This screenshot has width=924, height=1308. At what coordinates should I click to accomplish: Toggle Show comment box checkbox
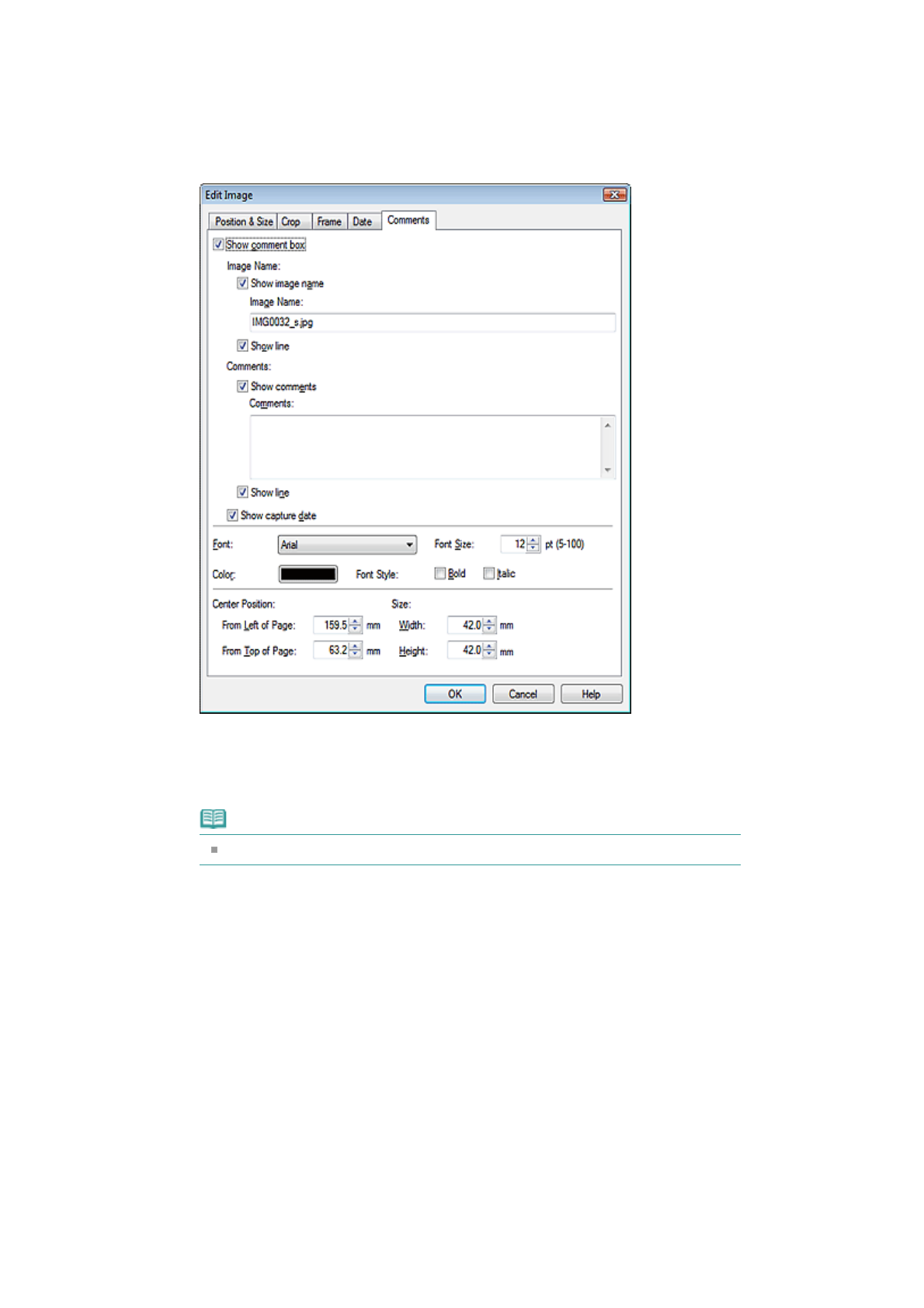pyautogui.click(x=219, y=245)
